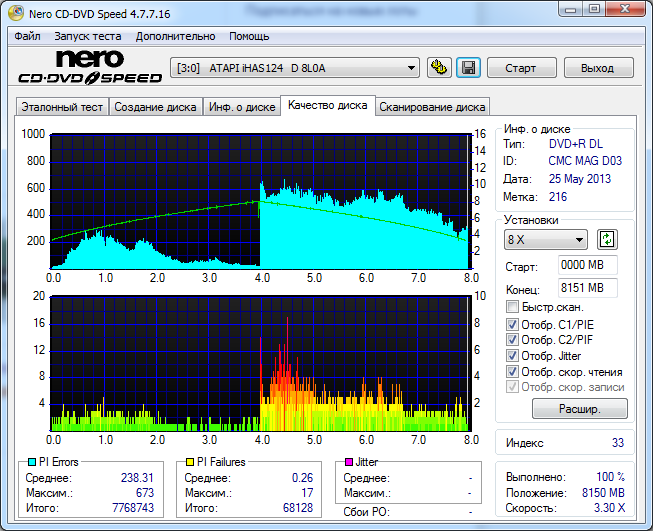653x531 pixels.
Task: Disable the Отобр. скор. чтения checkbox
Action: [x=513, y=372]
